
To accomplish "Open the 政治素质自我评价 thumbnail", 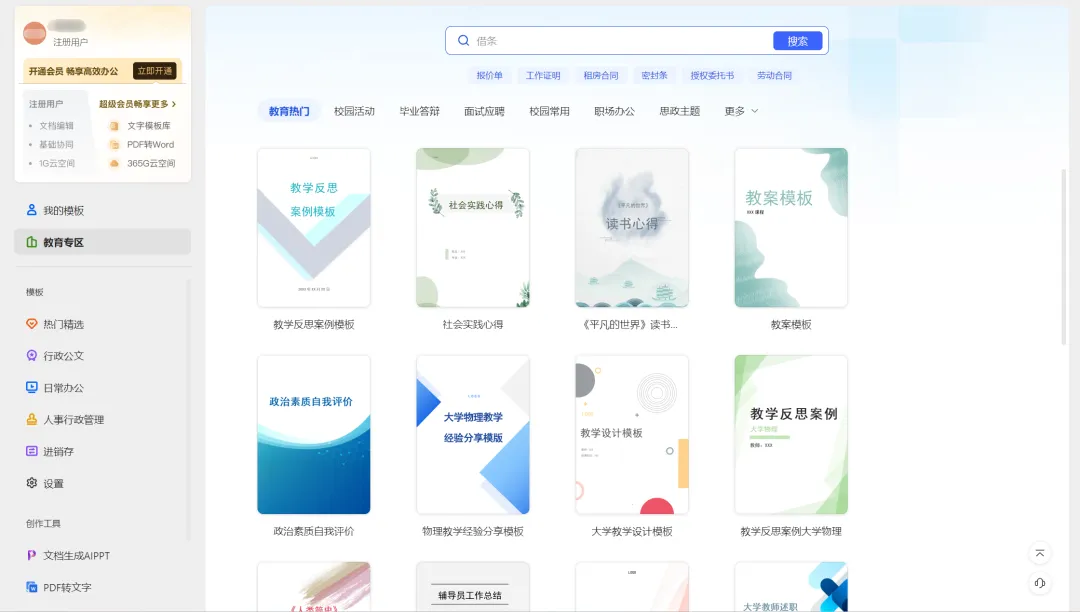I will pyautogui.click(x=313, y=434).
